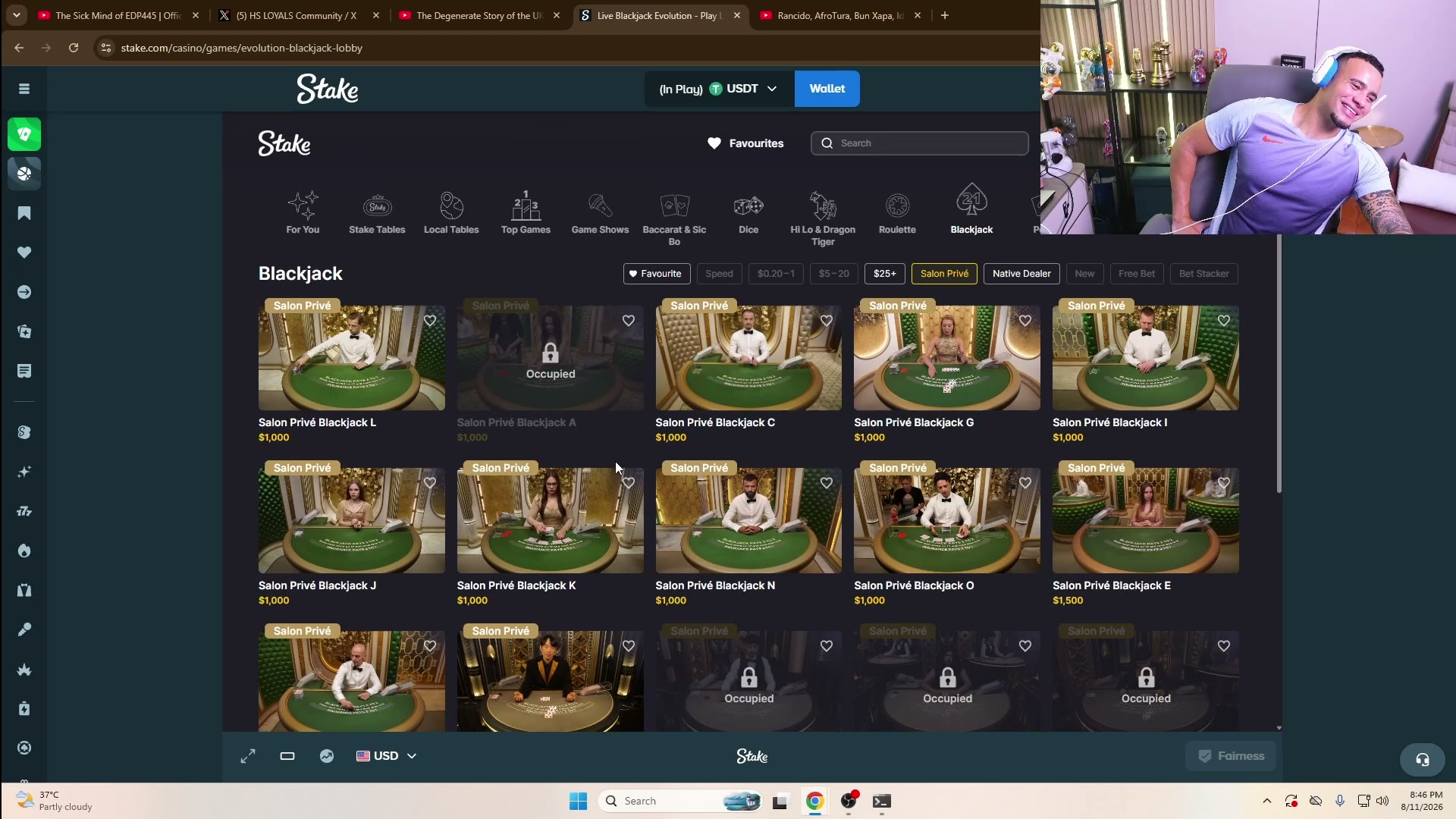This screenshot has height=819, width=1456.
Task: Open the Chrome tab search dropdown arrow
Action: (x=17, y=15)
